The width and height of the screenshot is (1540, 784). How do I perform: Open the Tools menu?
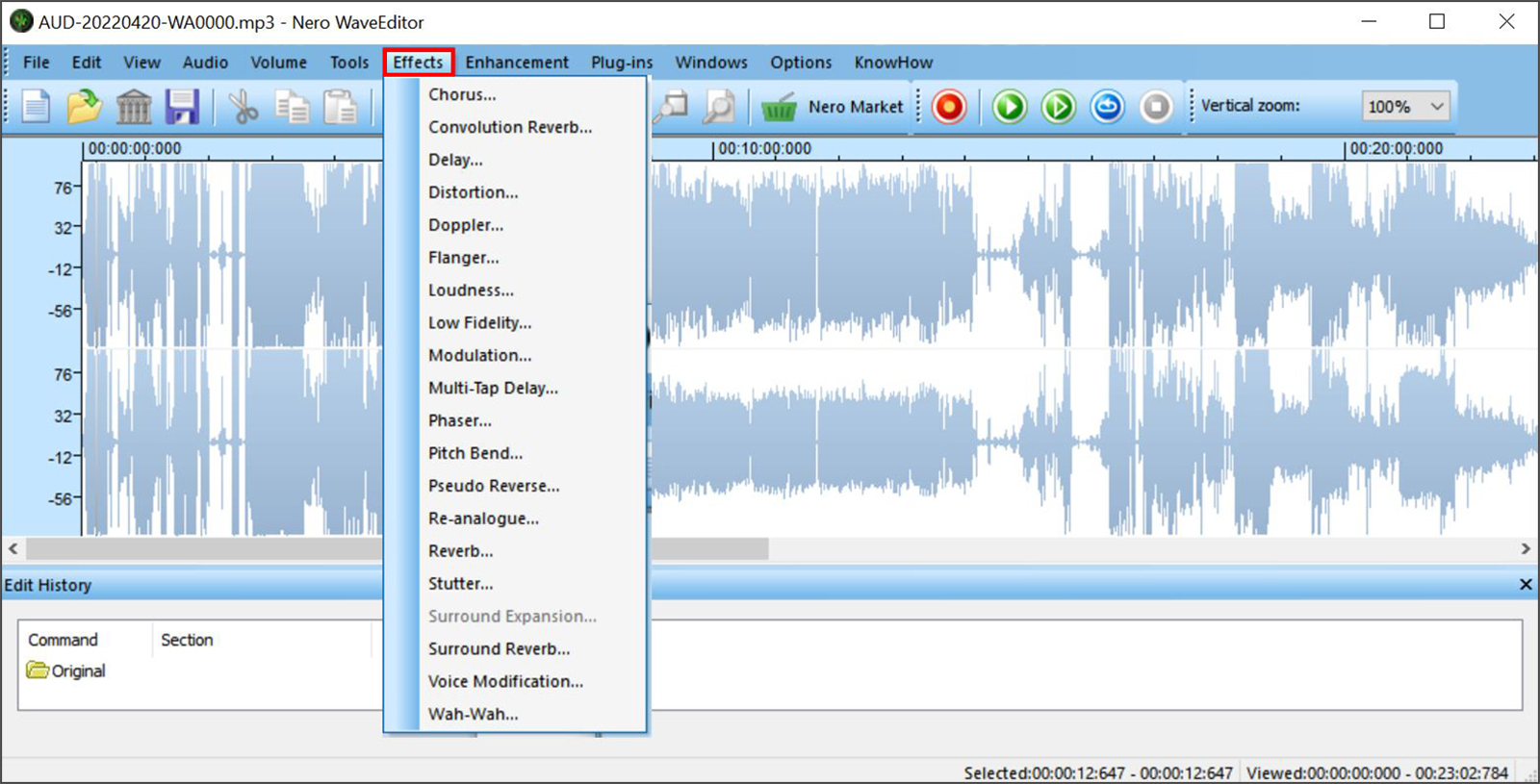pos(349,63)
